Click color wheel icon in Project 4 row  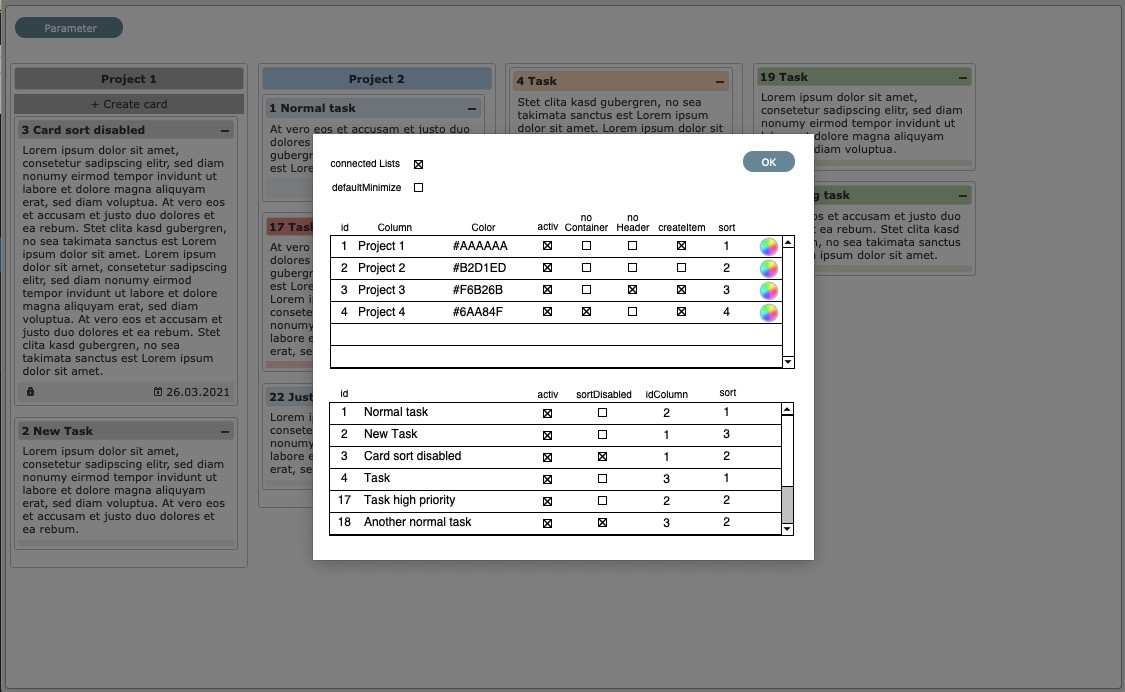768,312
